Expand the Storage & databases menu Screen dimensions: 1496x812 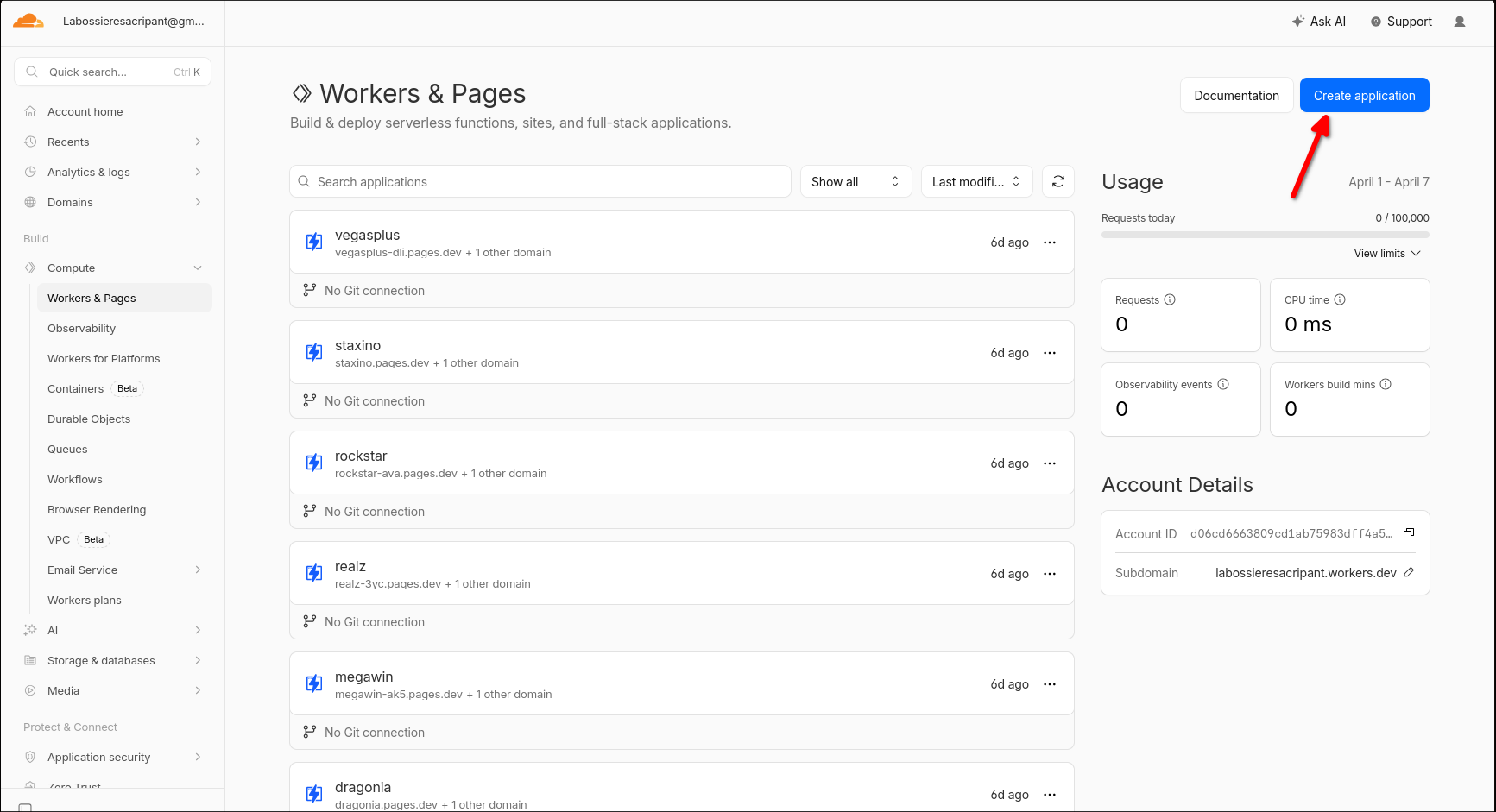click(x=198, y=660)
